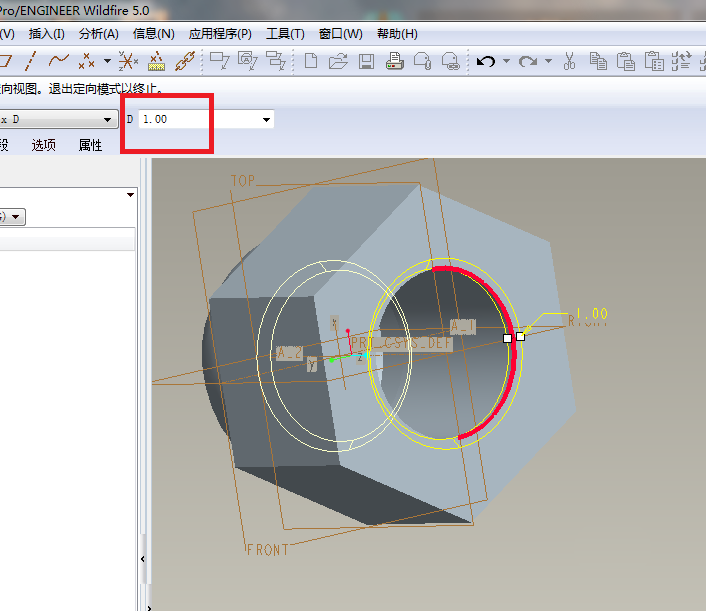Click the analysis measure feature icon
The width and height of the screenshot is (706, 611).
(156, 61)
